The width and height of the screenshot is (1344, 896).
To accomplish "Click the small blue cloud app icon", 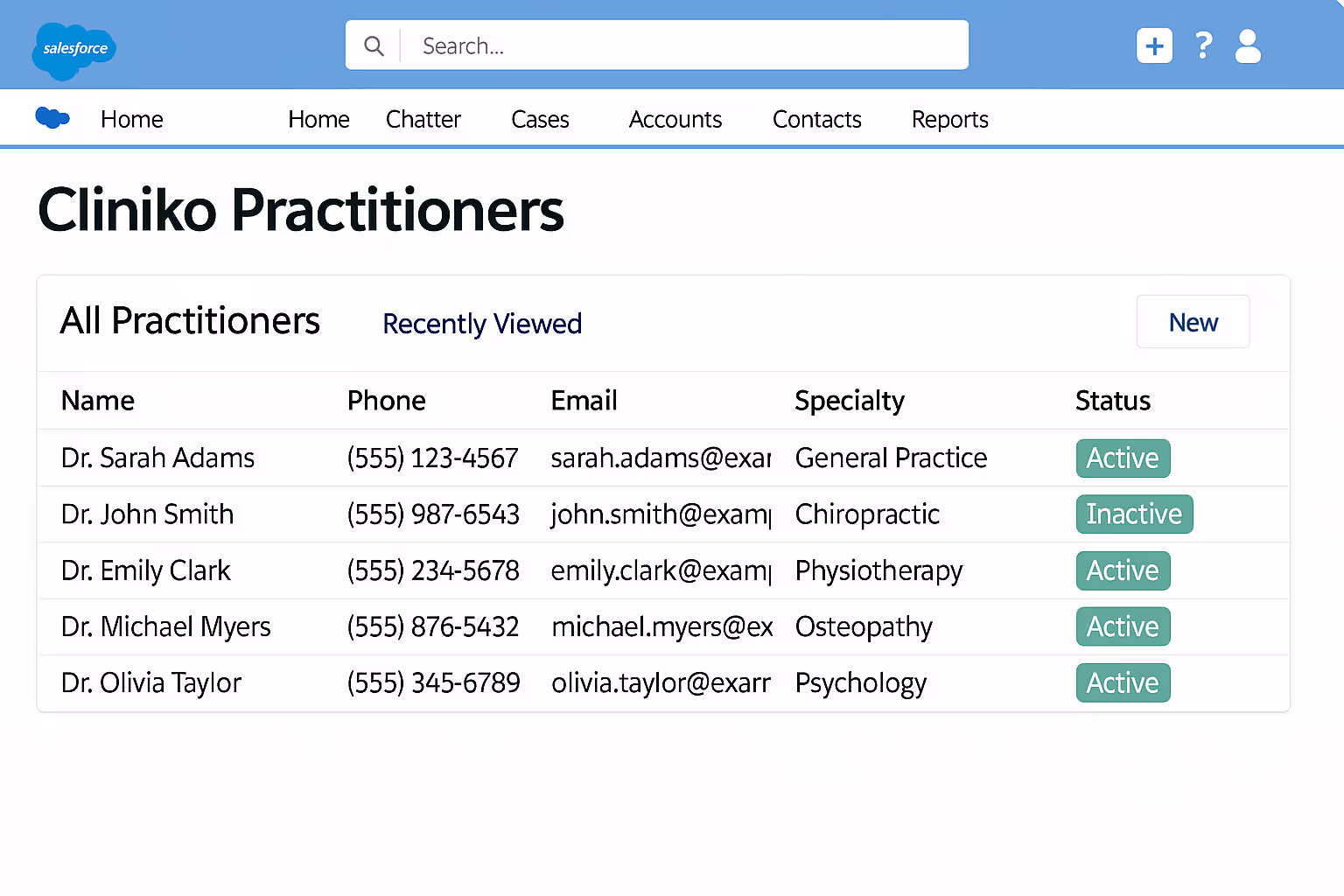I will click(x=52, y=117).
